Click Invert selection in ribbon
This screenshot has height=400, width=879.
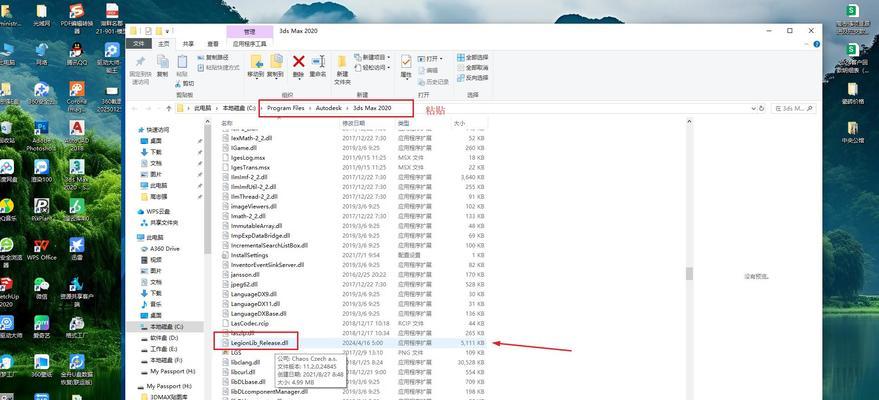pyautogui.click(x=473, y=77)
